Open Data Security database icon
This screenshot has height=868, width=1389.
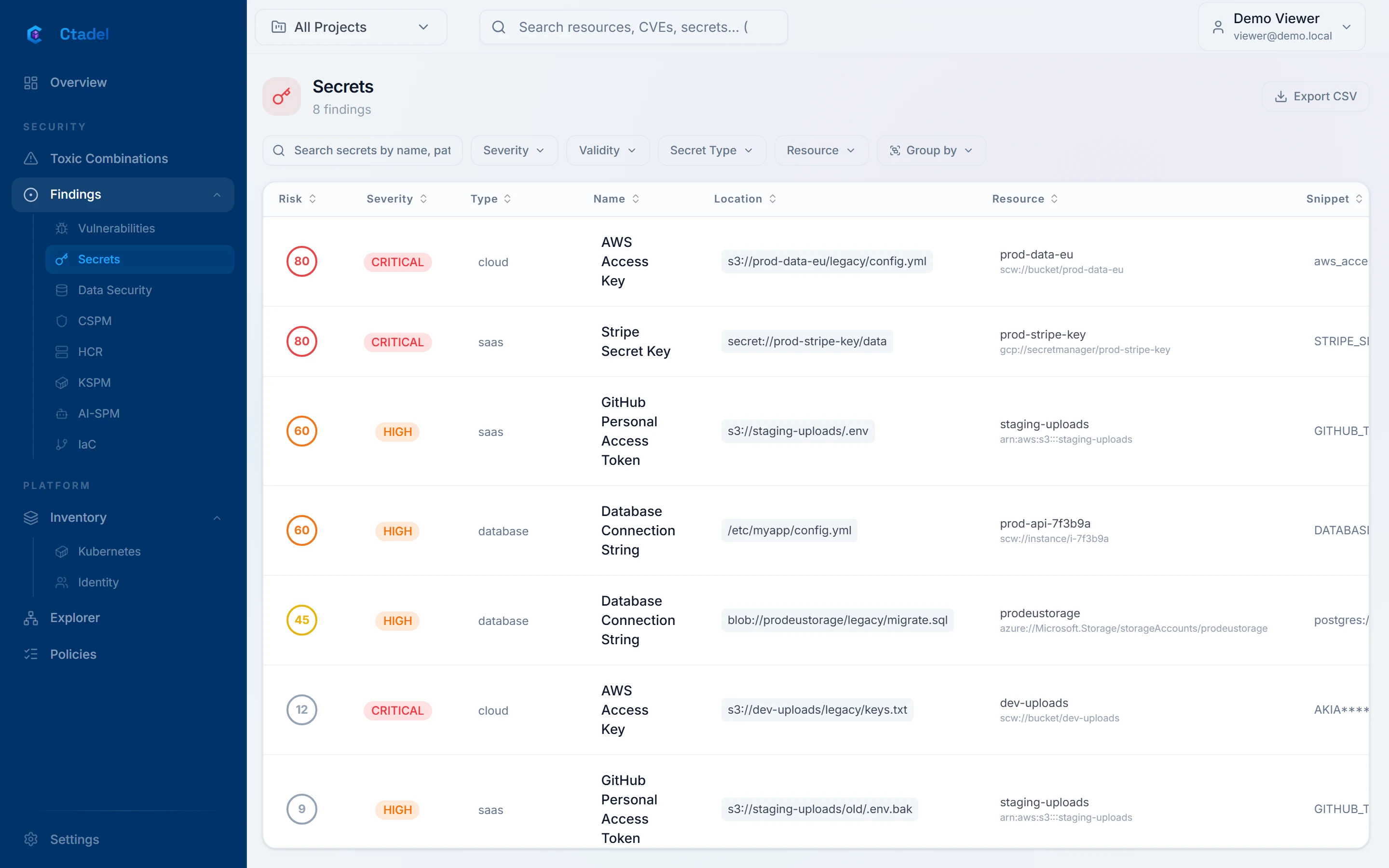(x=62, y=290)
